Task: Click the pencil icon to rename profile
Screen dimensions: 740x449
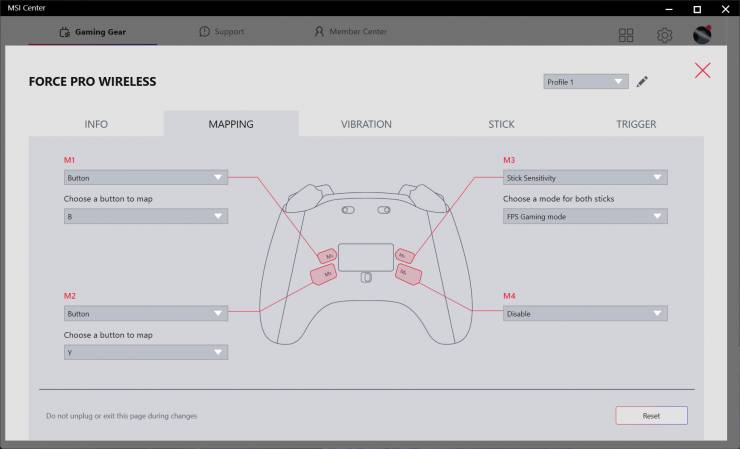Action: click(x=642, y=82)
